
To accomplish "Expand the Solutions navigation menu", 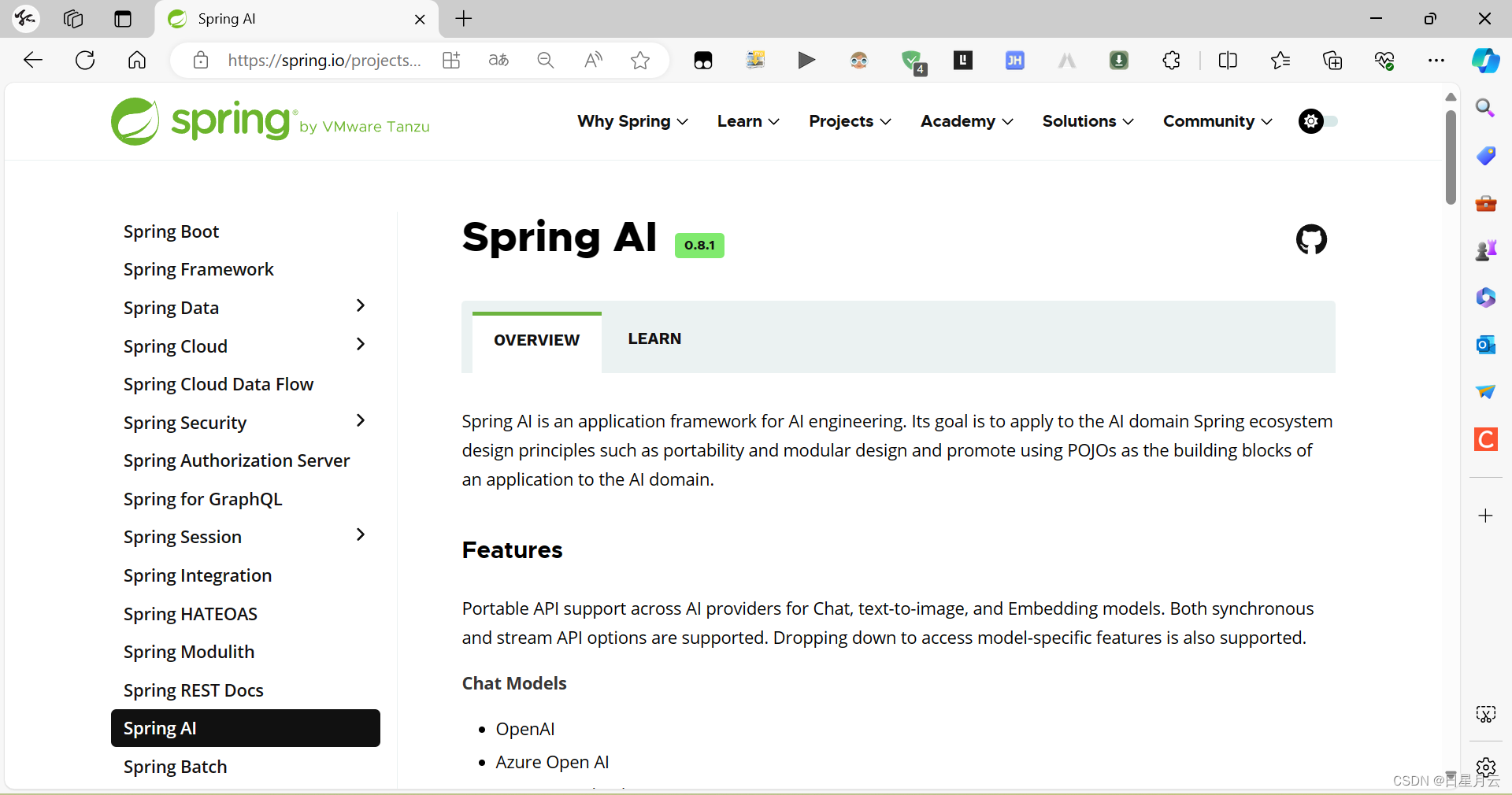I will click(1088, 121).
